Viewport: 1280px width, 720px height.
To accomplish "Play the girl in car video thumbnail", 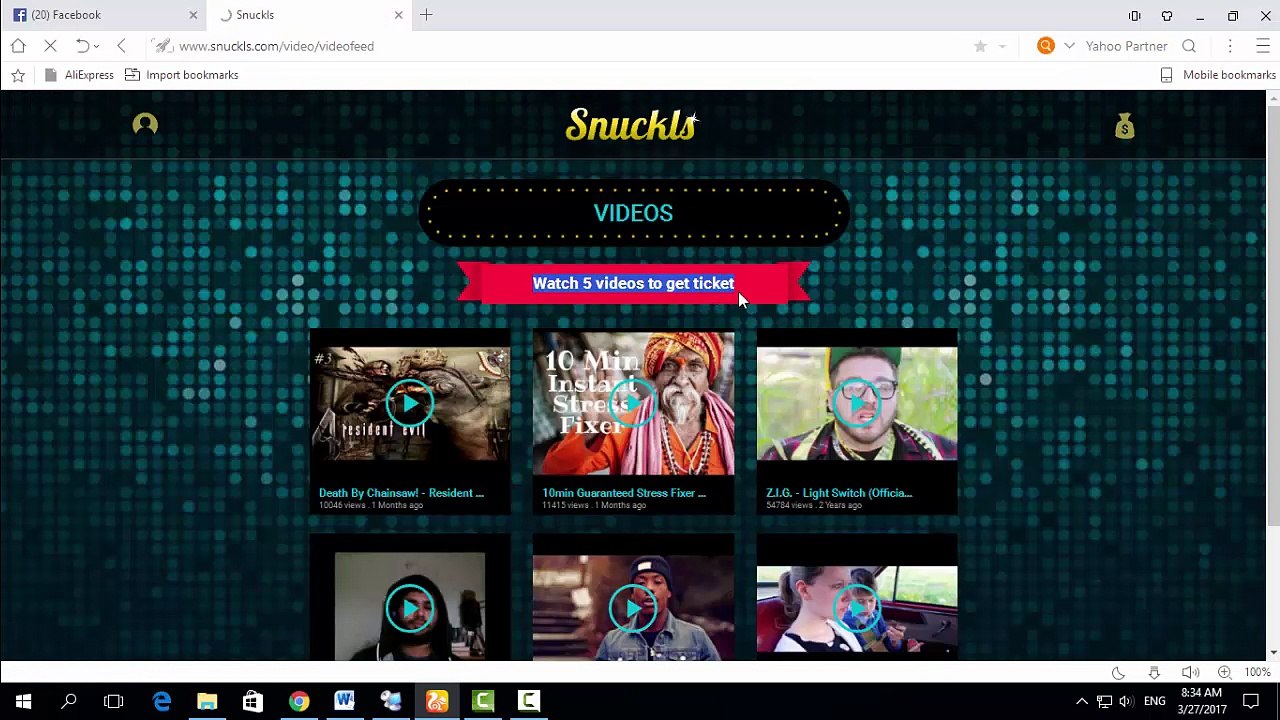I will pos(857,607).
